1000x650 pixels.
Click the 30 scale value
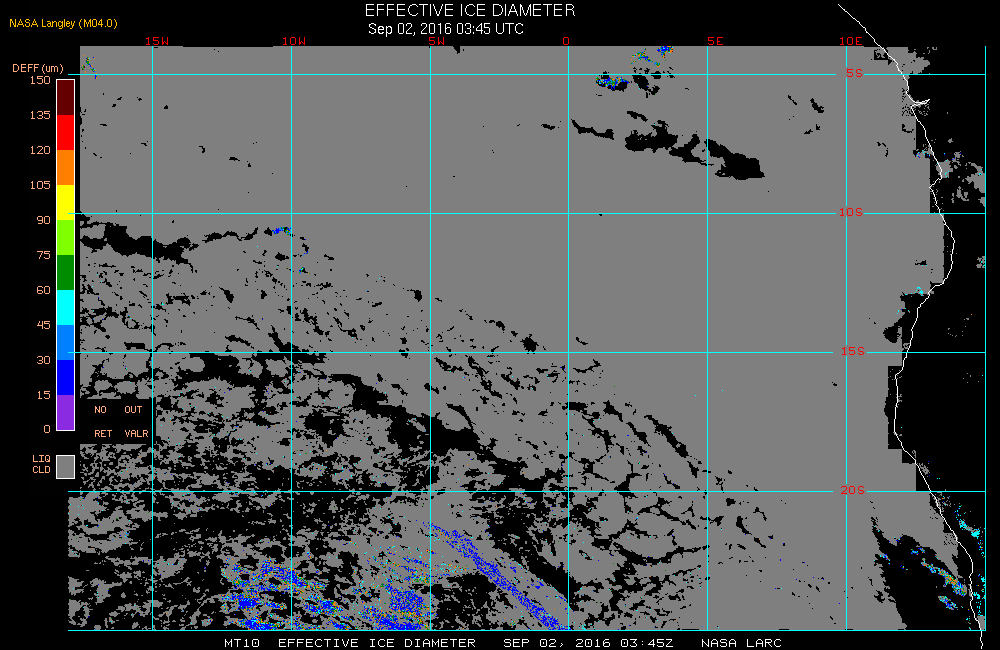[43, 361]
